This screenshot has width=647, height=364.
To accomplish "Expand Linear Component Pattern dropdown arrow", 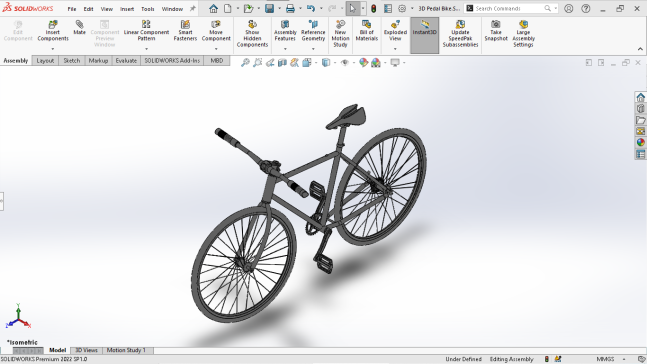I will [146, 49].
